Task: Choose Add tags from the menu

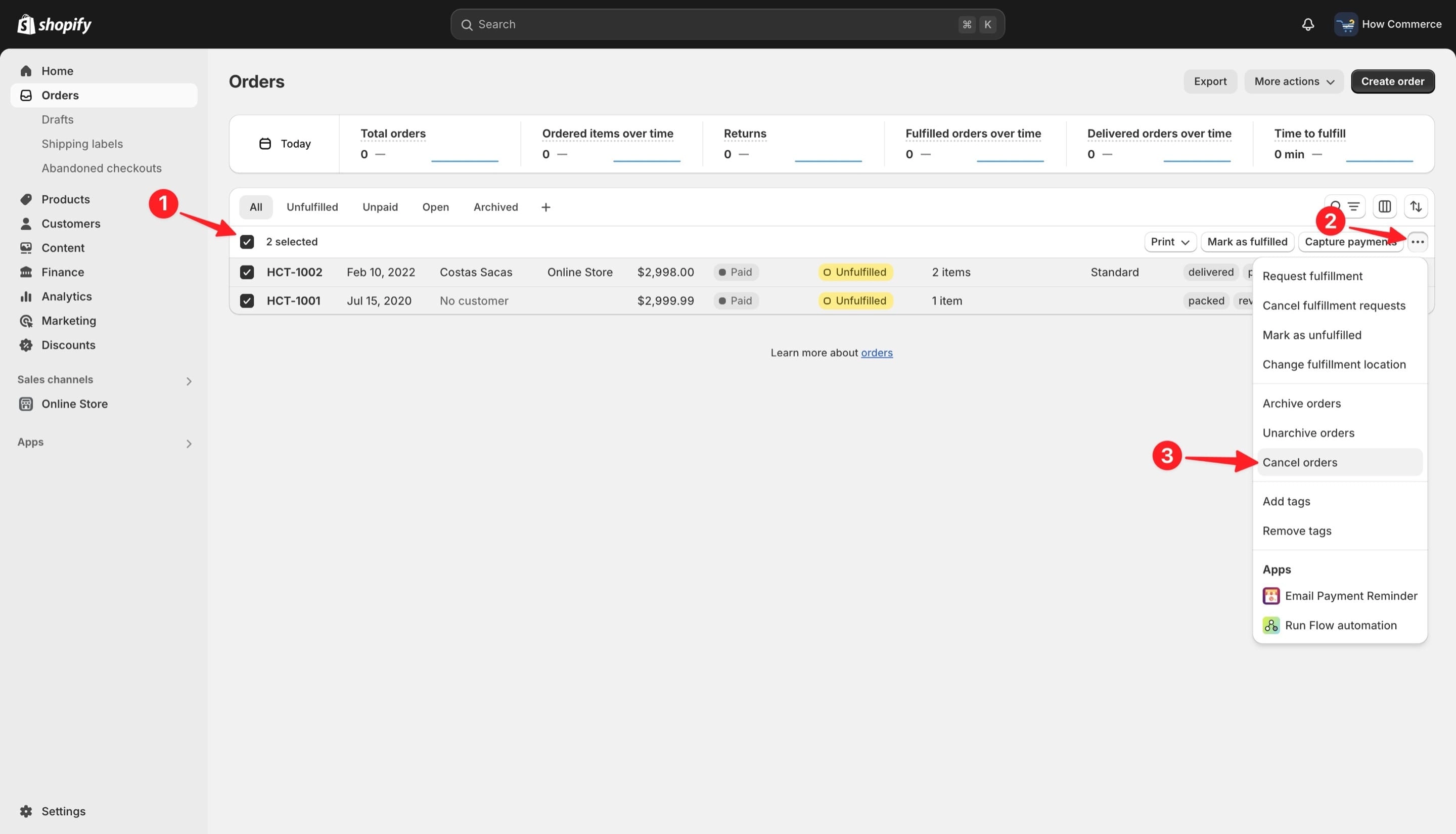Action: 1340,501
